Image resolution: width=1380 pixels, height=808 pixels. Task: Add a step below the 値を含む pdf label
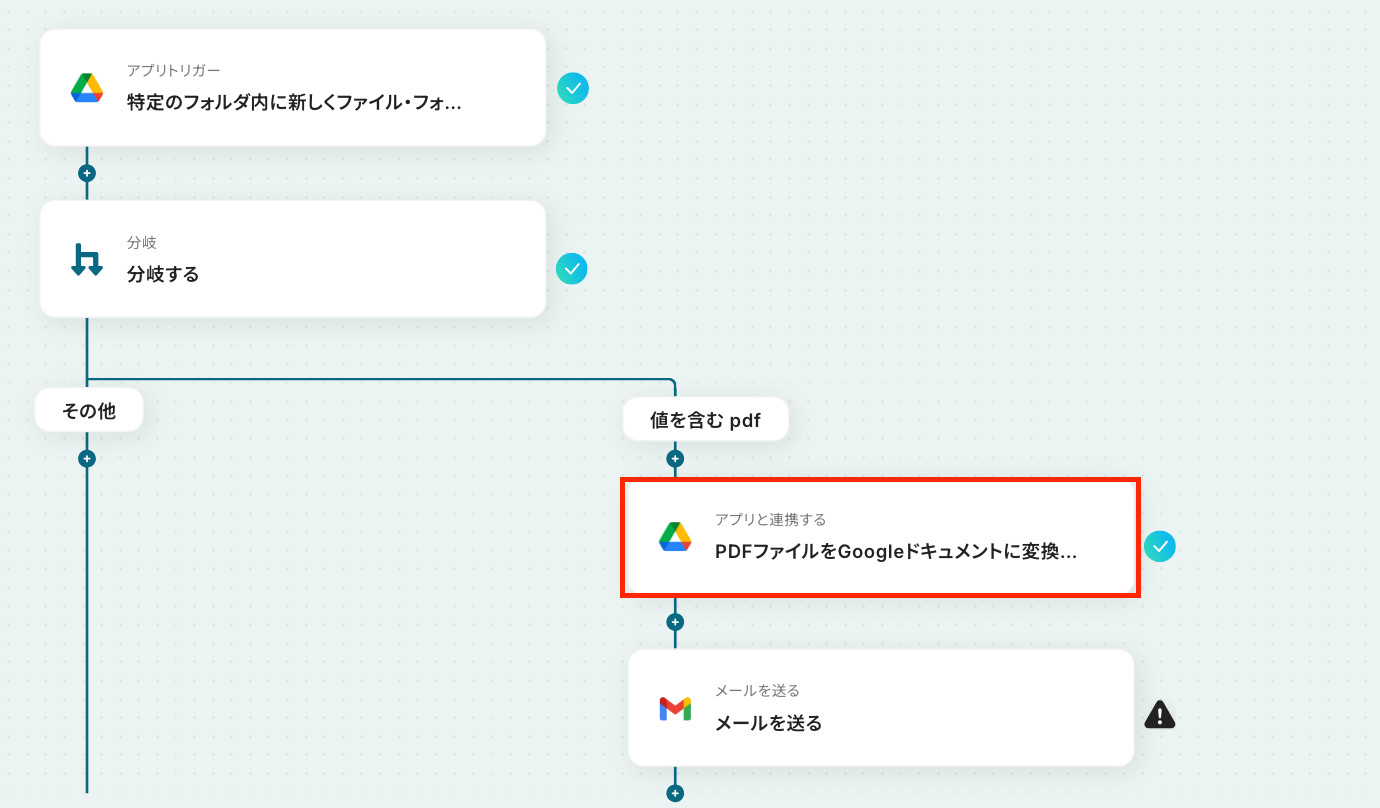click(675, 459)
